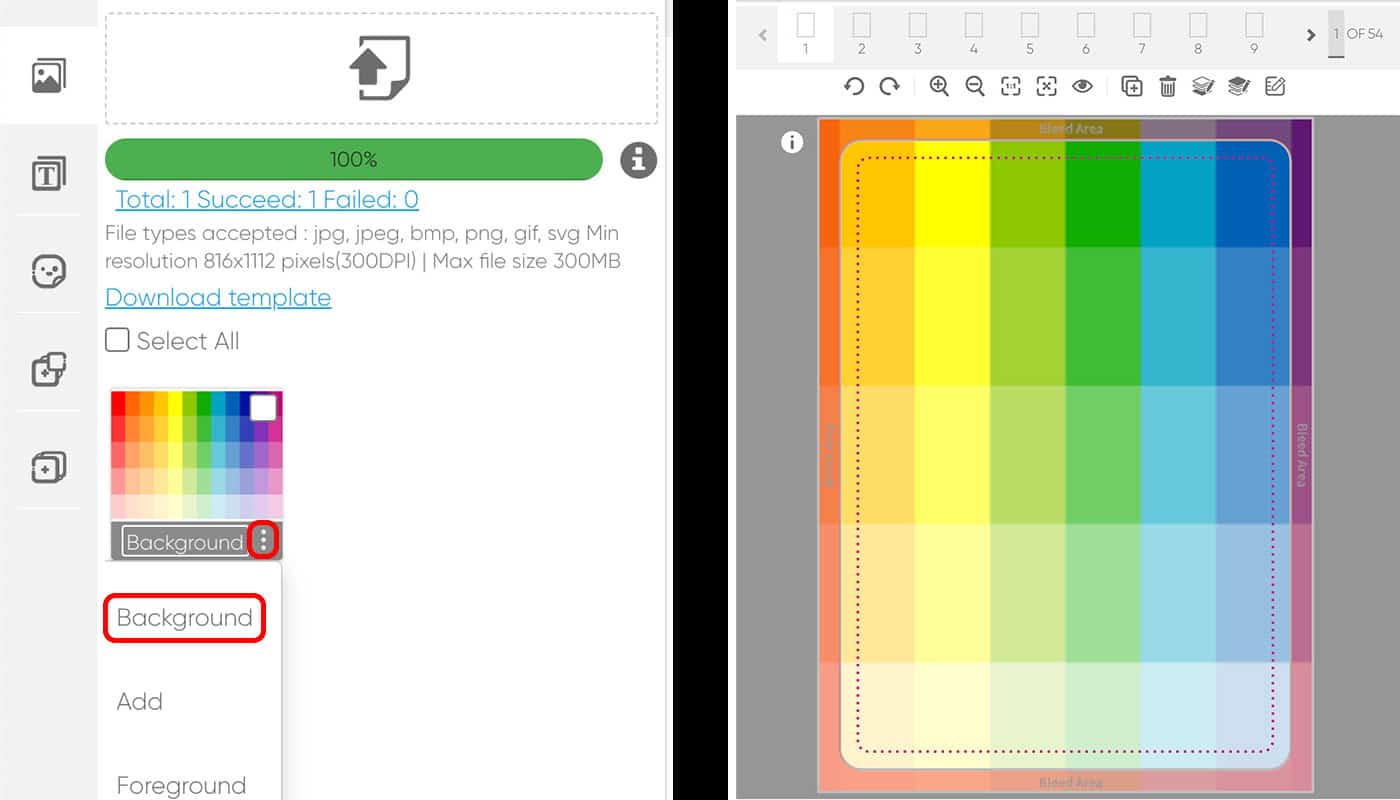The height and width of the screenshot is (800, 1400).
Task: Choose Add from the dropdown menu
Action: click(x=140, y=702)
